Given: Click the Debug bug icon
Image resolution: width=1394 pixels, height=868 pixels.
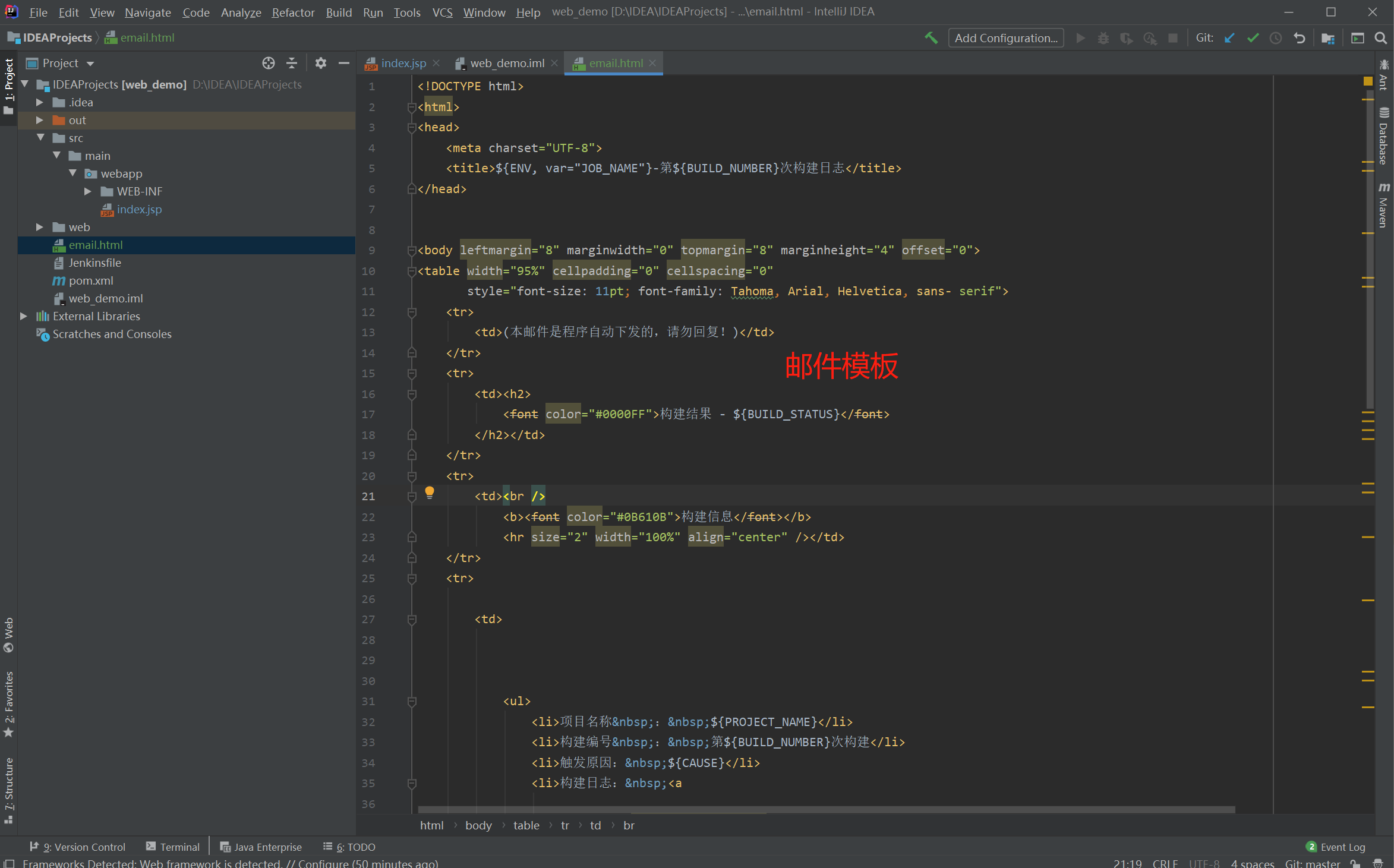Looking at the screenshot, I should pyautogui.click(x=1103, y=38).
